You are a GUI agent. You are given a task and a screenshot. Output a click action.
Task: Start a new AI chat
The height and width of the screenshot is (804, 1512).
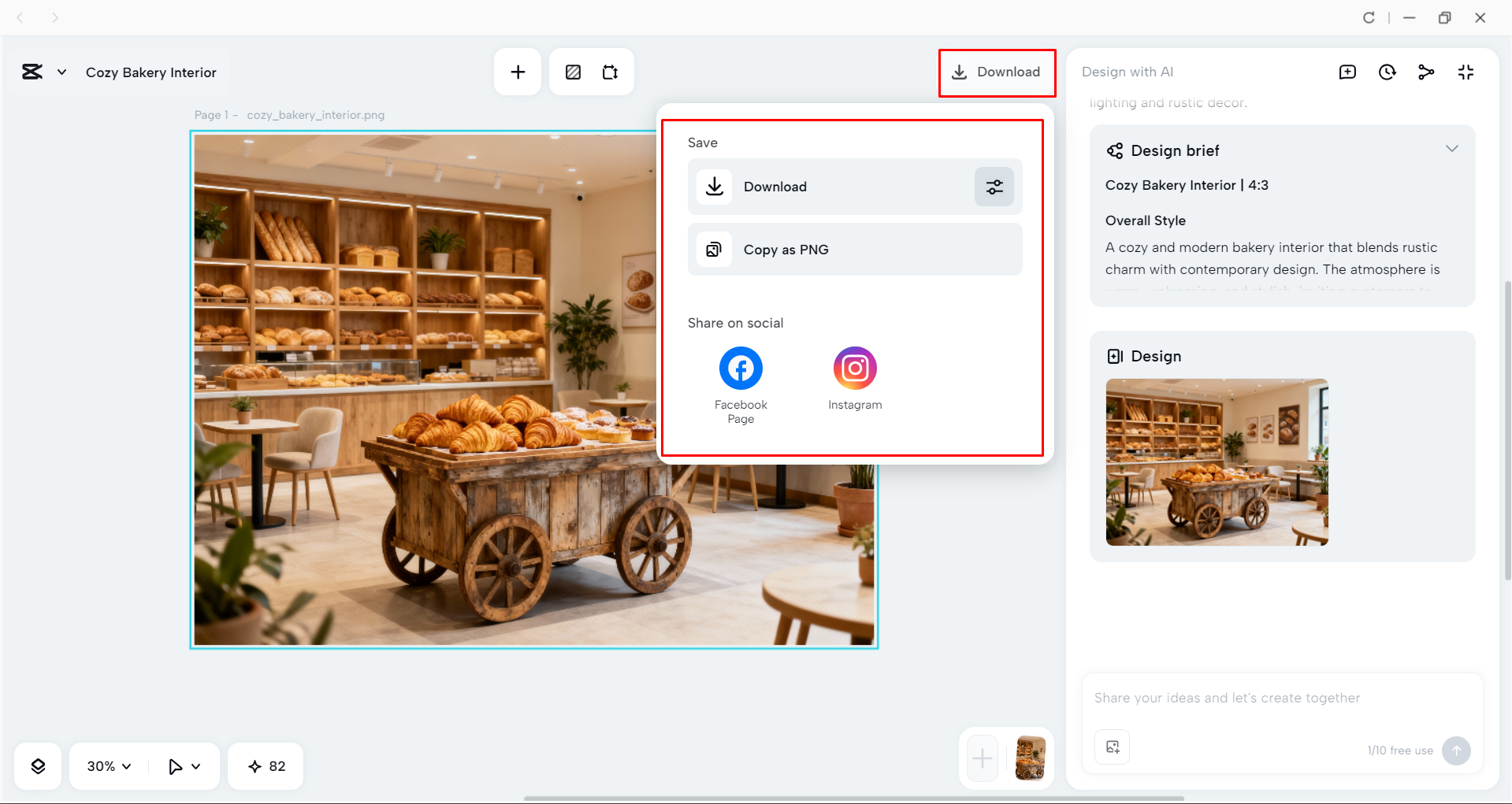1348,72
